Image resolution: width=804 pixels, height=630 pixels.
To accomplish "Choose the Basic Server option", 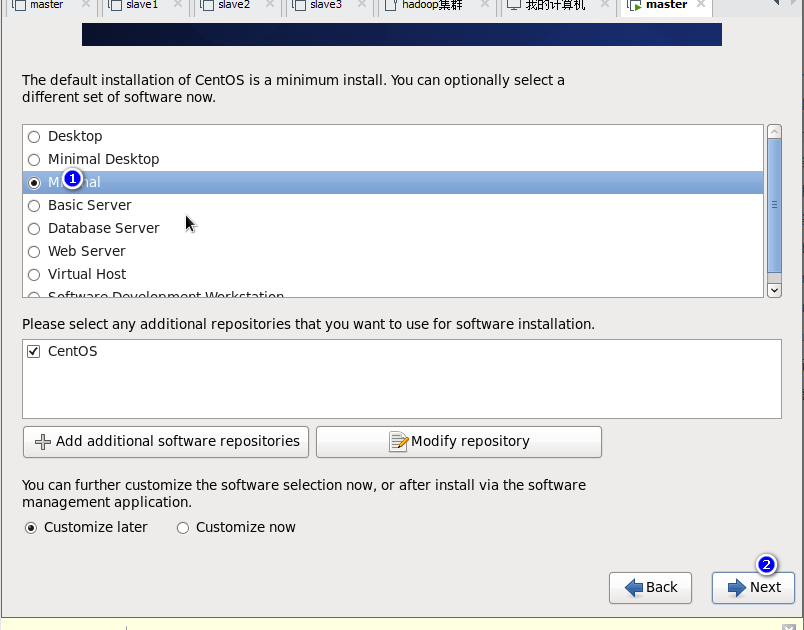I will click(x=34, y=206).
